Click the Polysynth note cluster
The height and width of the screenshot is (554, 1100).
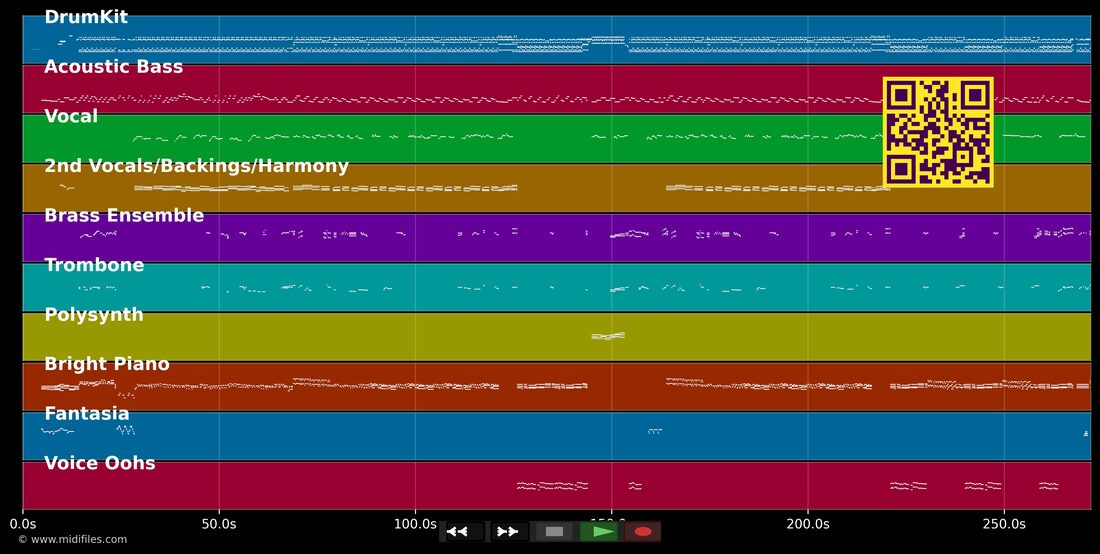[608, 336]
